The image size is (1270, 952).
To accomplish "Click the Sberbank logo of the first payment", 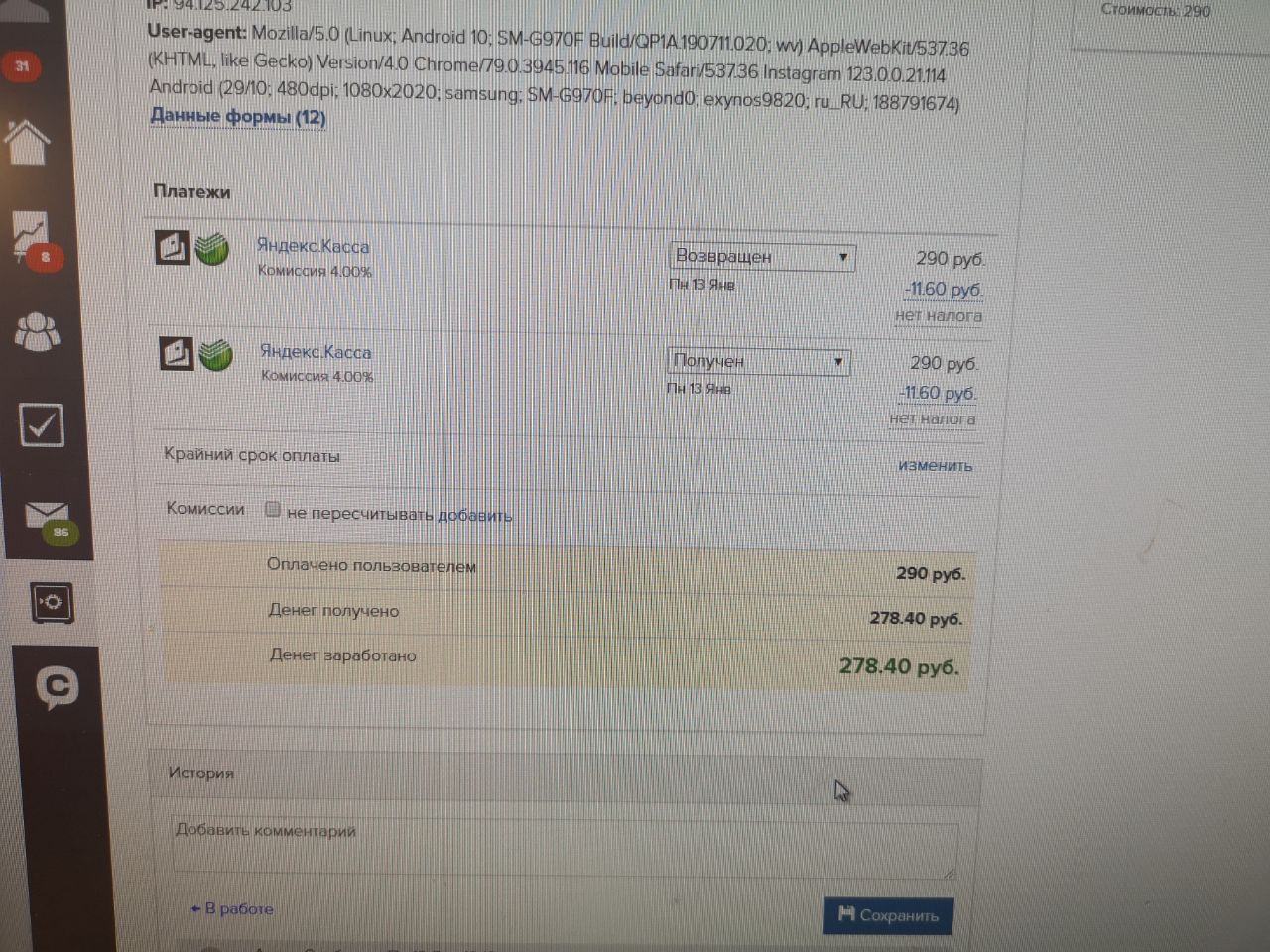I will point(211,248).
